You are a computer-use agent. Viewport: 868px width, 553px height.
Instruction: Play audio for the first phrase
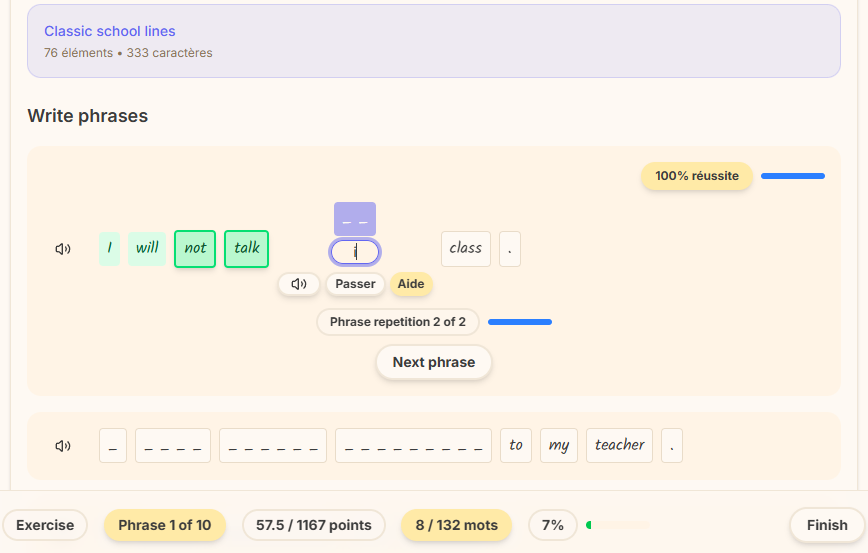63,249
